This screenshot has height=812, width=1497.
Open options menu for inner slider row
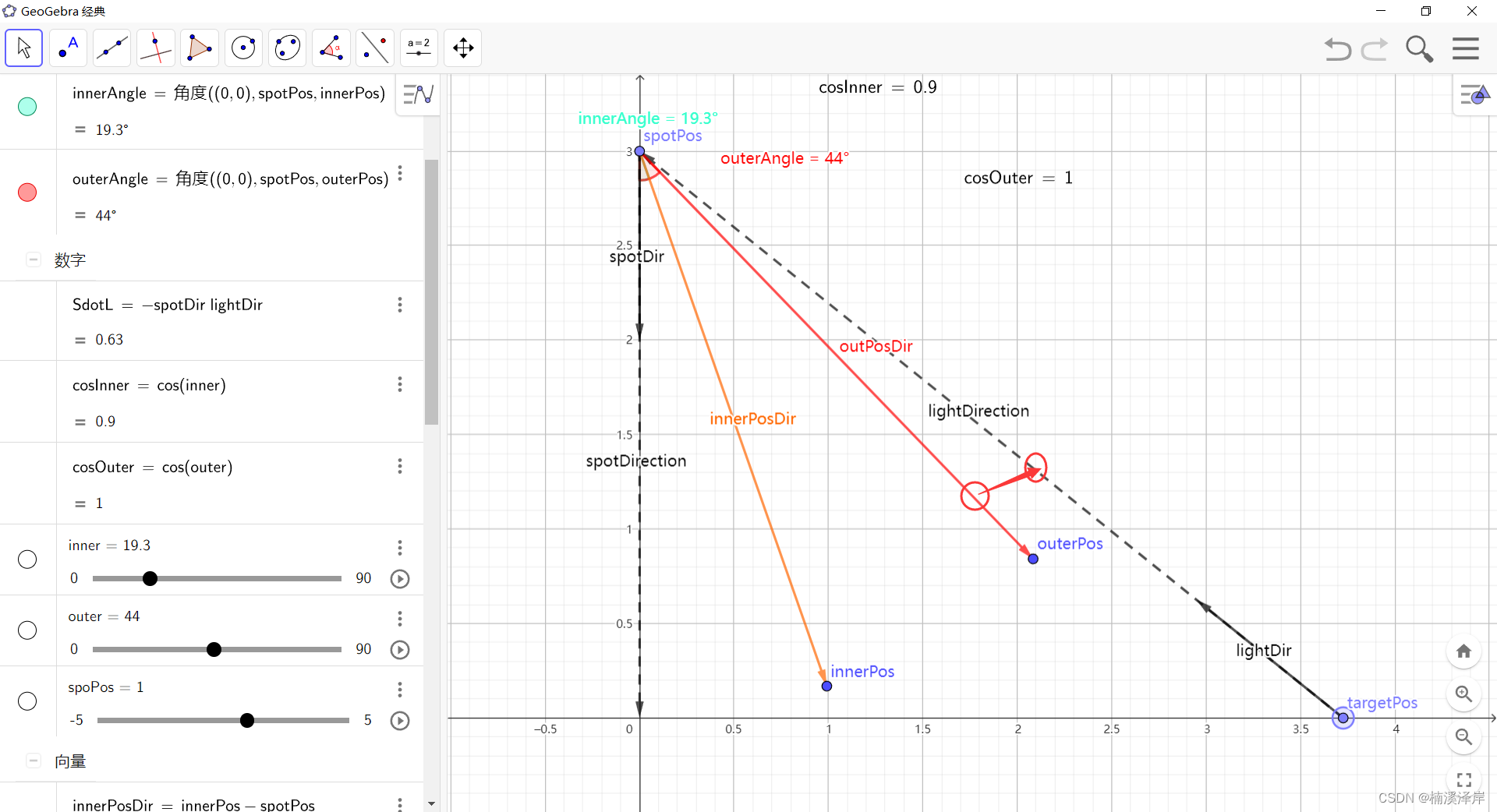pyautogui.click(x=400, y=548)
